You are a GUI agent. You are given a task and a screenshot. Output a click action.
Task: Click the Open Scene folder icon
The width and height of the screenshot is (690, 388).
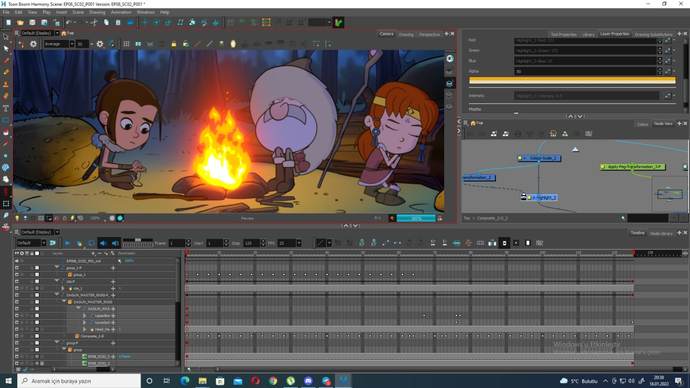click(20, 22)
